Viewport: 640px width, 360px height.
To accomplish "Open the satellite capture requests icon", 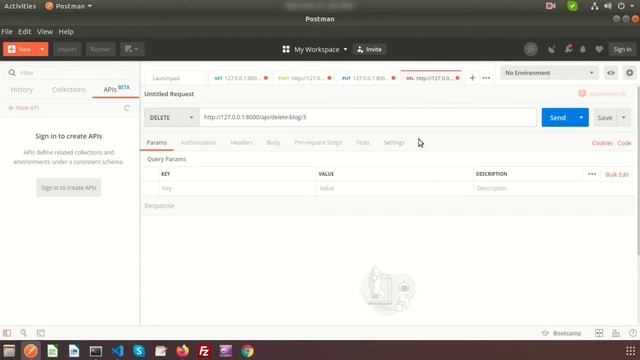I will (552, 49).
